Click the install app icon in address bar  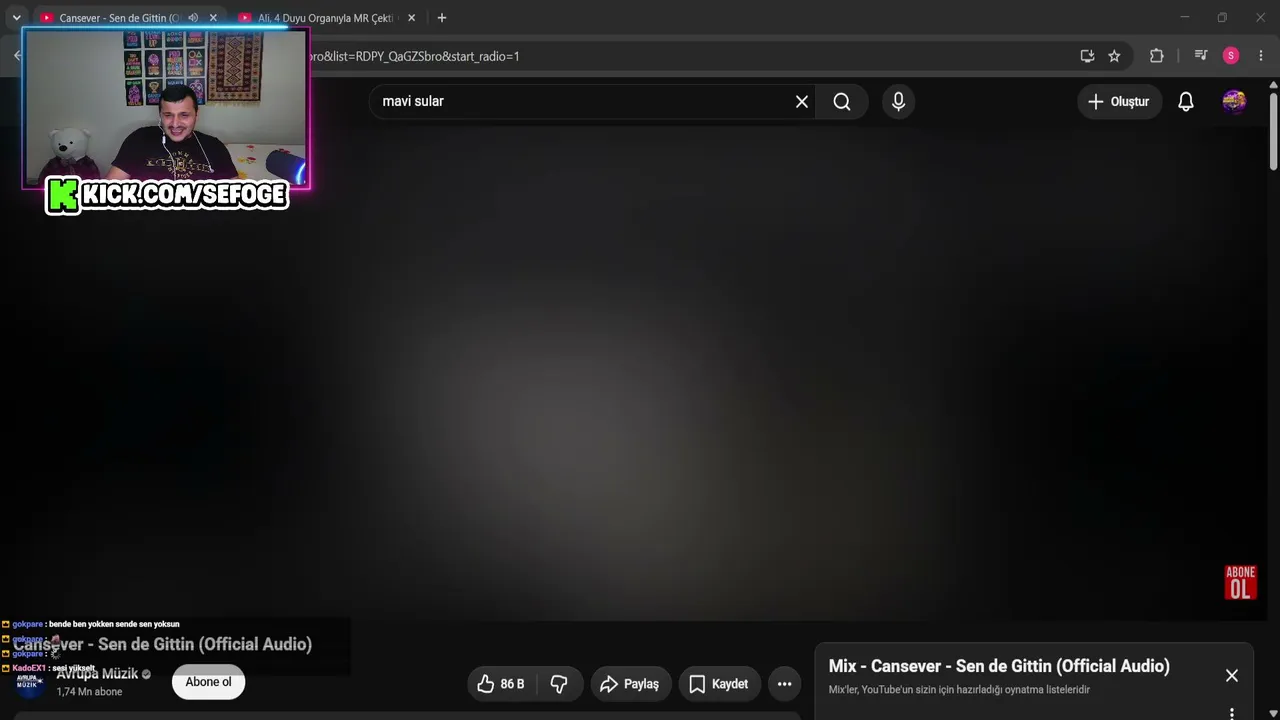click(x=1087, y=56)
